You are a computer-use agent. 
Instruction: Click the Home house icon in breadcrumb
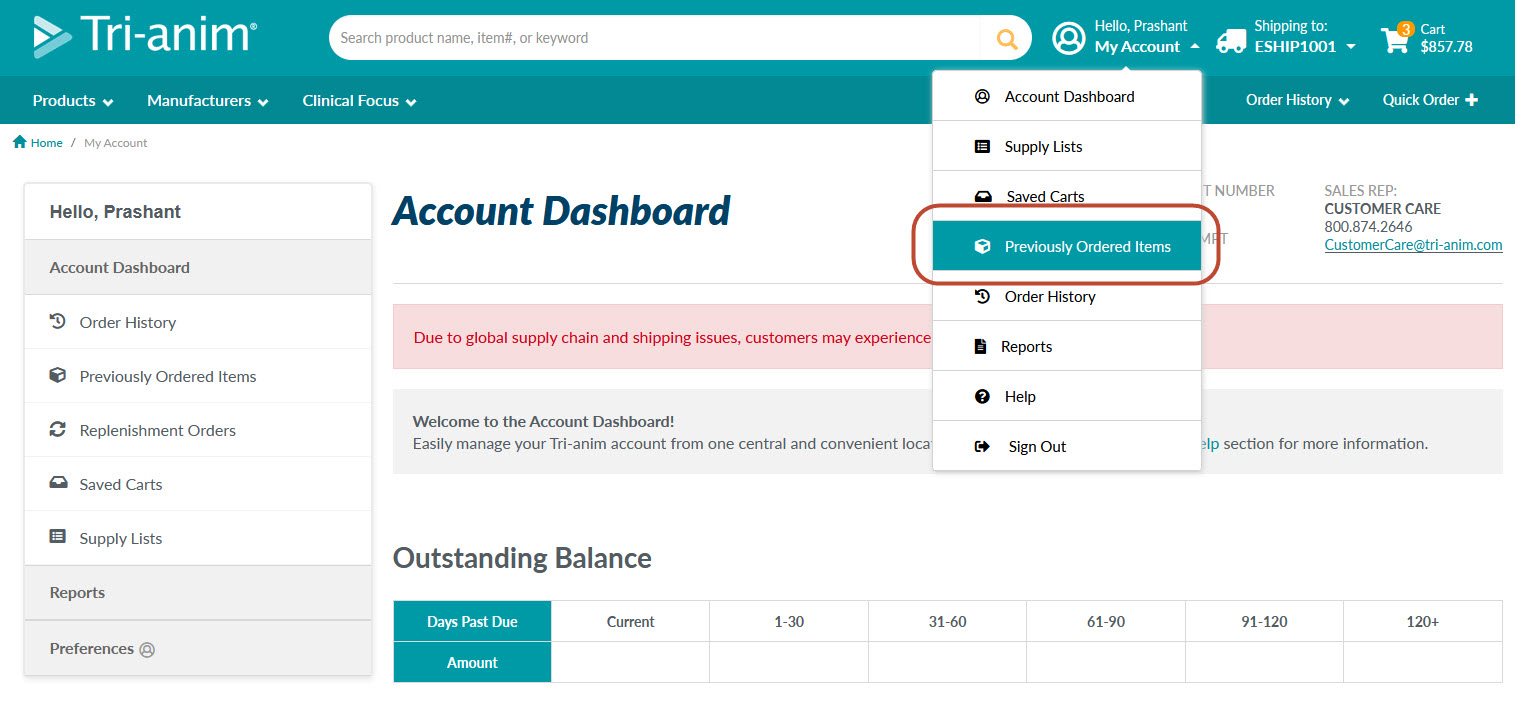click(20, 142)
